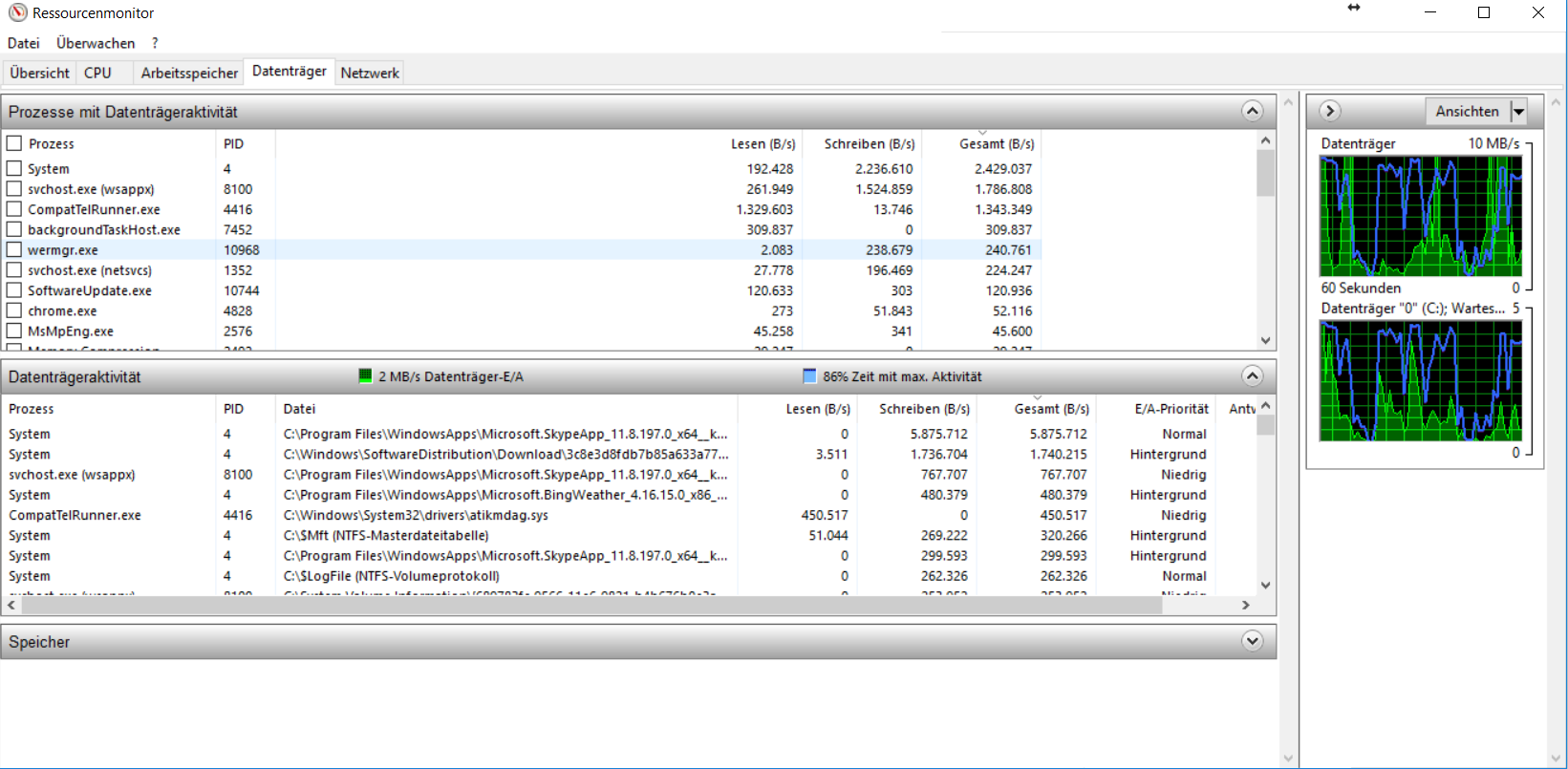Toggle the select-all Prozess checkbox
Screen dimensions: 1568x769
14,143
